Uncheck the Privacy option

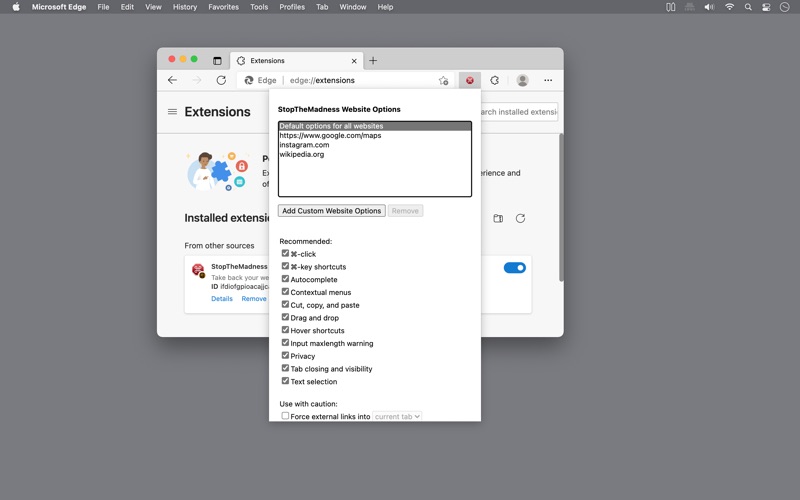click(285, 355)
